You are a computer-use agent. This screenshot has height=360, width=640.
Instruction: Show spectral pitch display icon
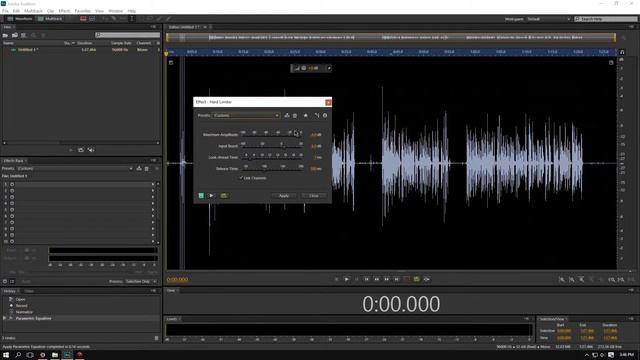click(x=92, y=19)
